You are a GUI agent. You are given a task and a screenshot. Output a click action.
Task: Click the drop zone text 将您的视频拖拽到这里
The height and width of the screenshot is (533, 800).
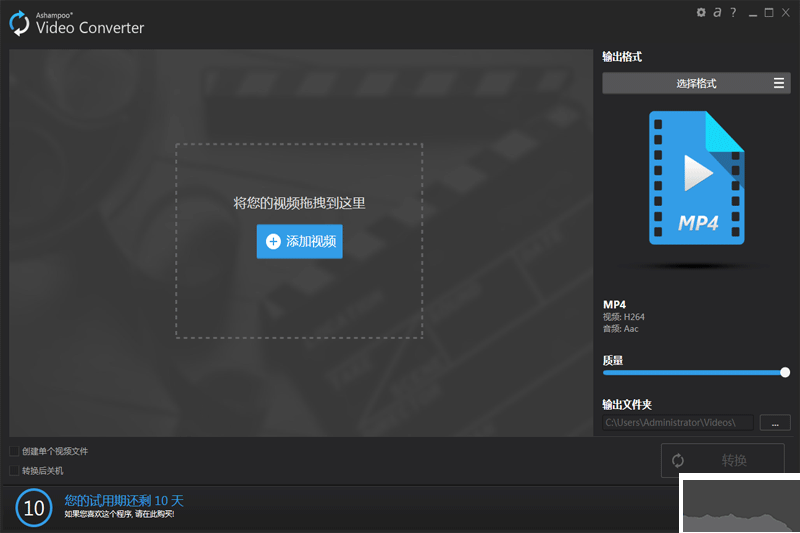299,203
